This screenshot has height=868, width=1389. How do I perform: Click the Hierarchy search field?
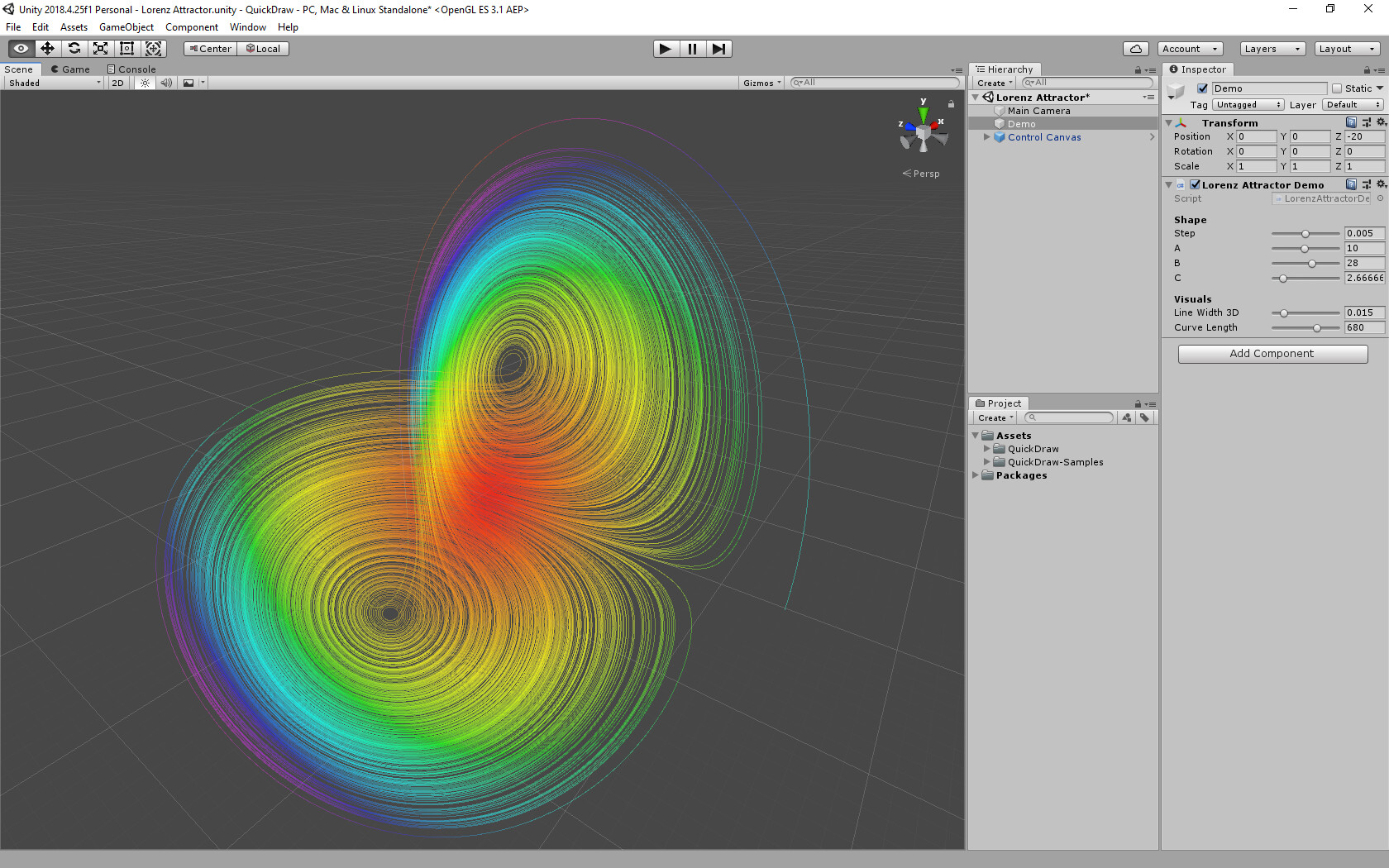coord(1087,83)
